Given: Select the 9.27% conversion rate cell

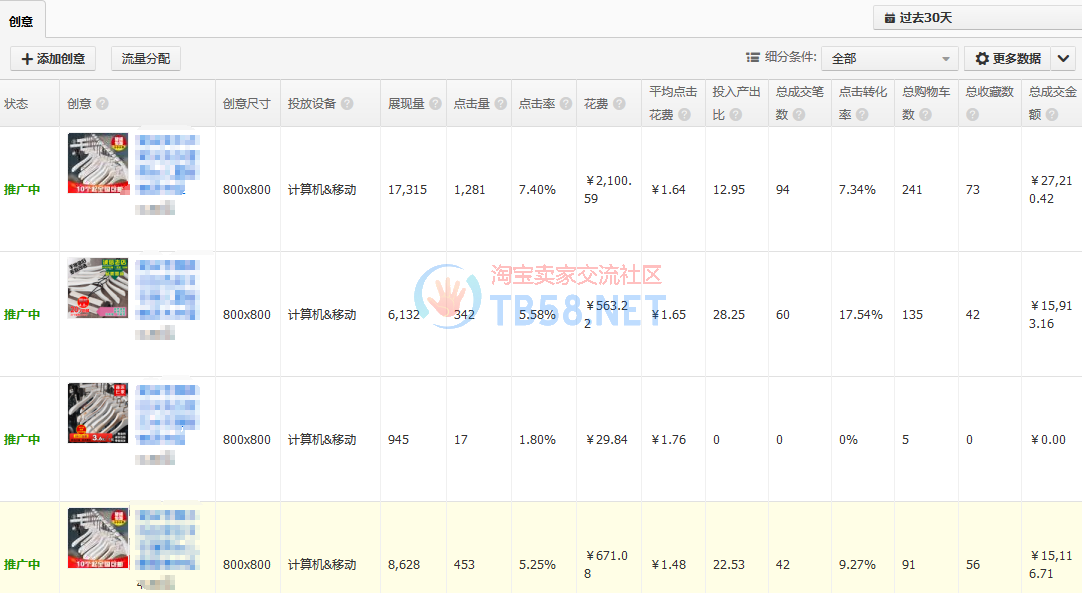Looking at the screenshot, I should click(857, 564).
